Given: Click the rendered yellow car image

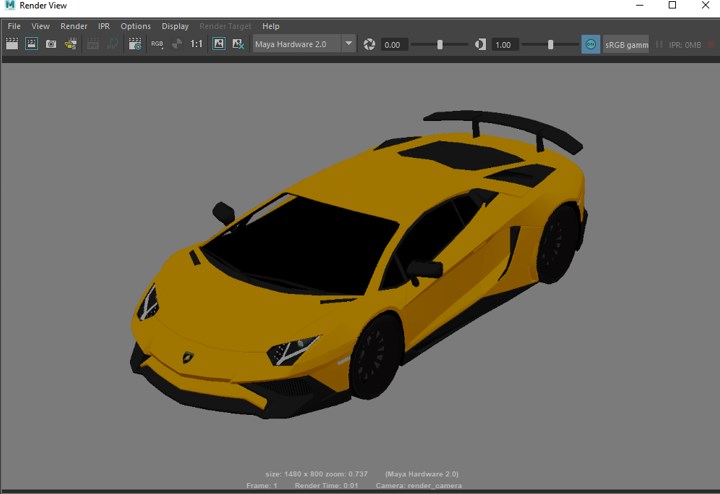Looking at the screenshot, I should tap(358, 264).
